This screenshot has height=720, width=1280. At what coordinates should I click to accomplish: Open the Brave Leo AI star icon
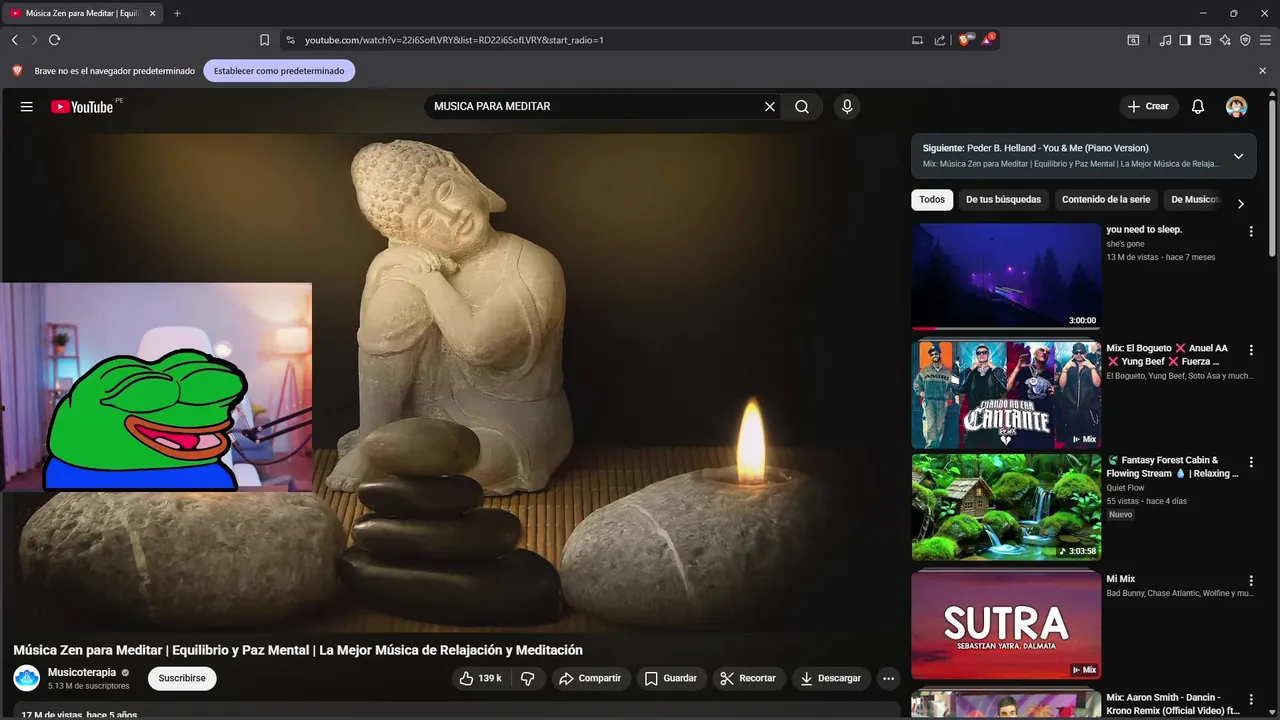click(x=1225, y=40)
